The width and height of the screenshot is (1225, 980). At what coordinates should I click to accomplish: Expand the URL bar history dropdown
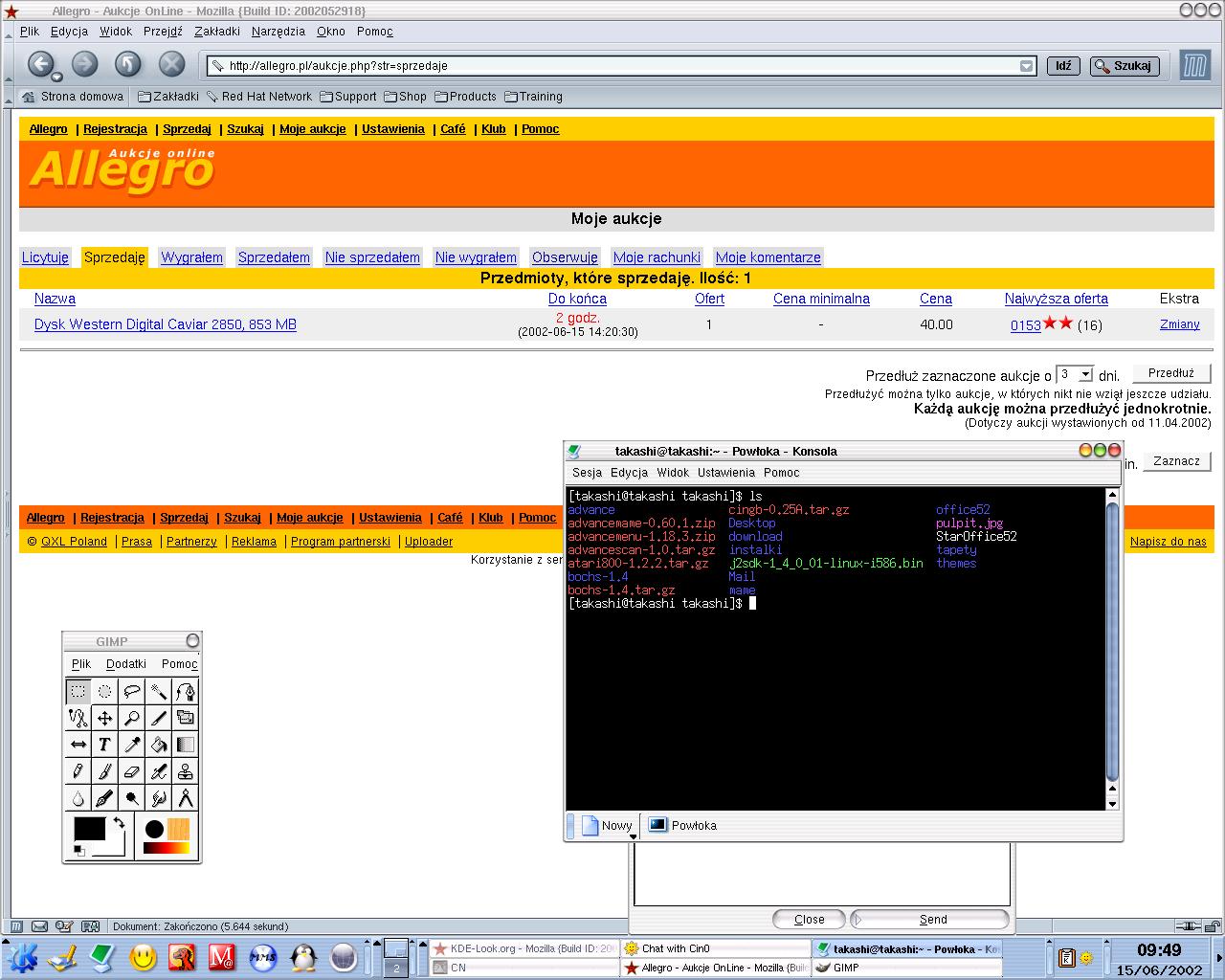tap(1027, 66)
